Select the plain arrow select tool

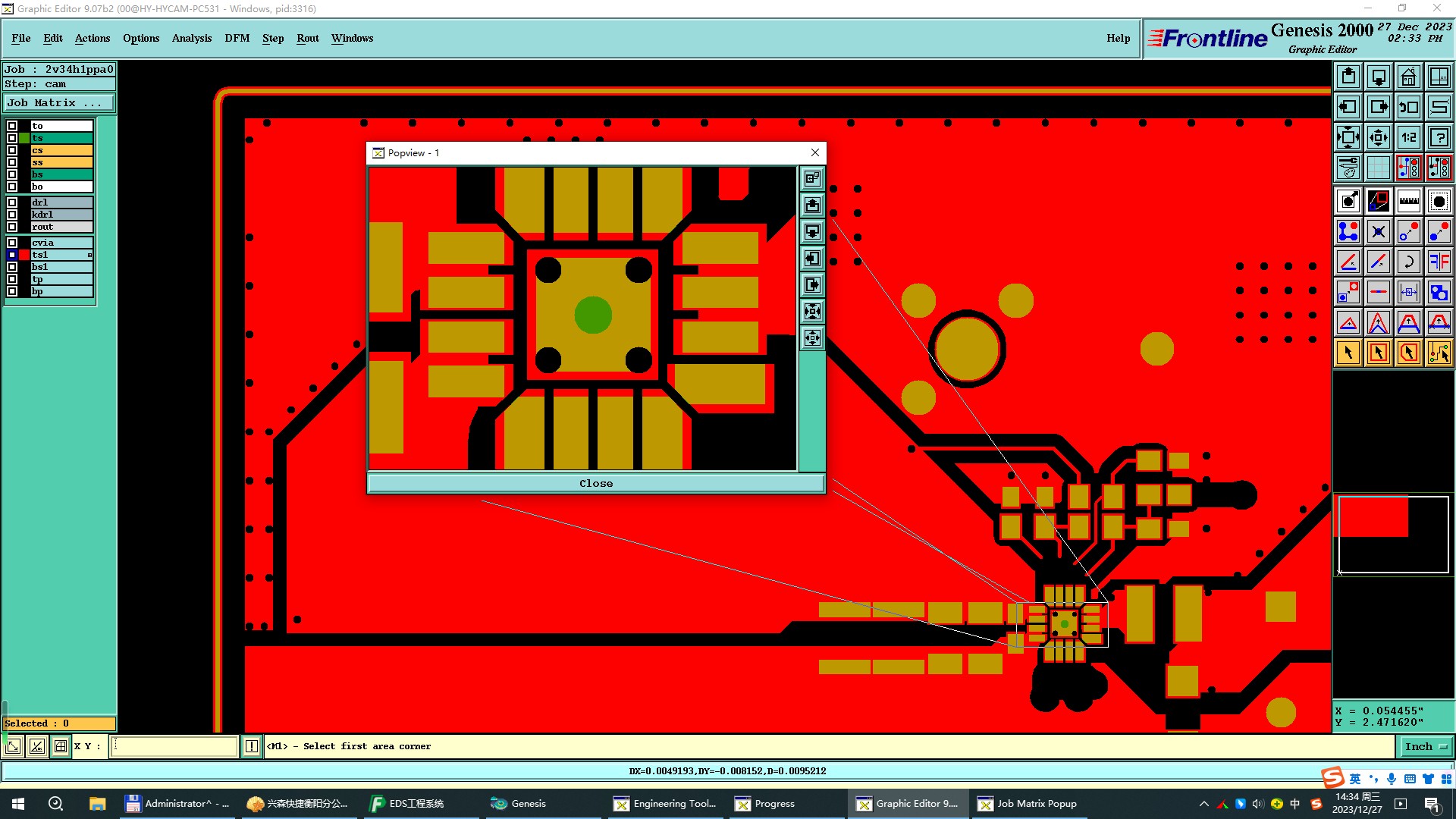tap(1348, 353)
